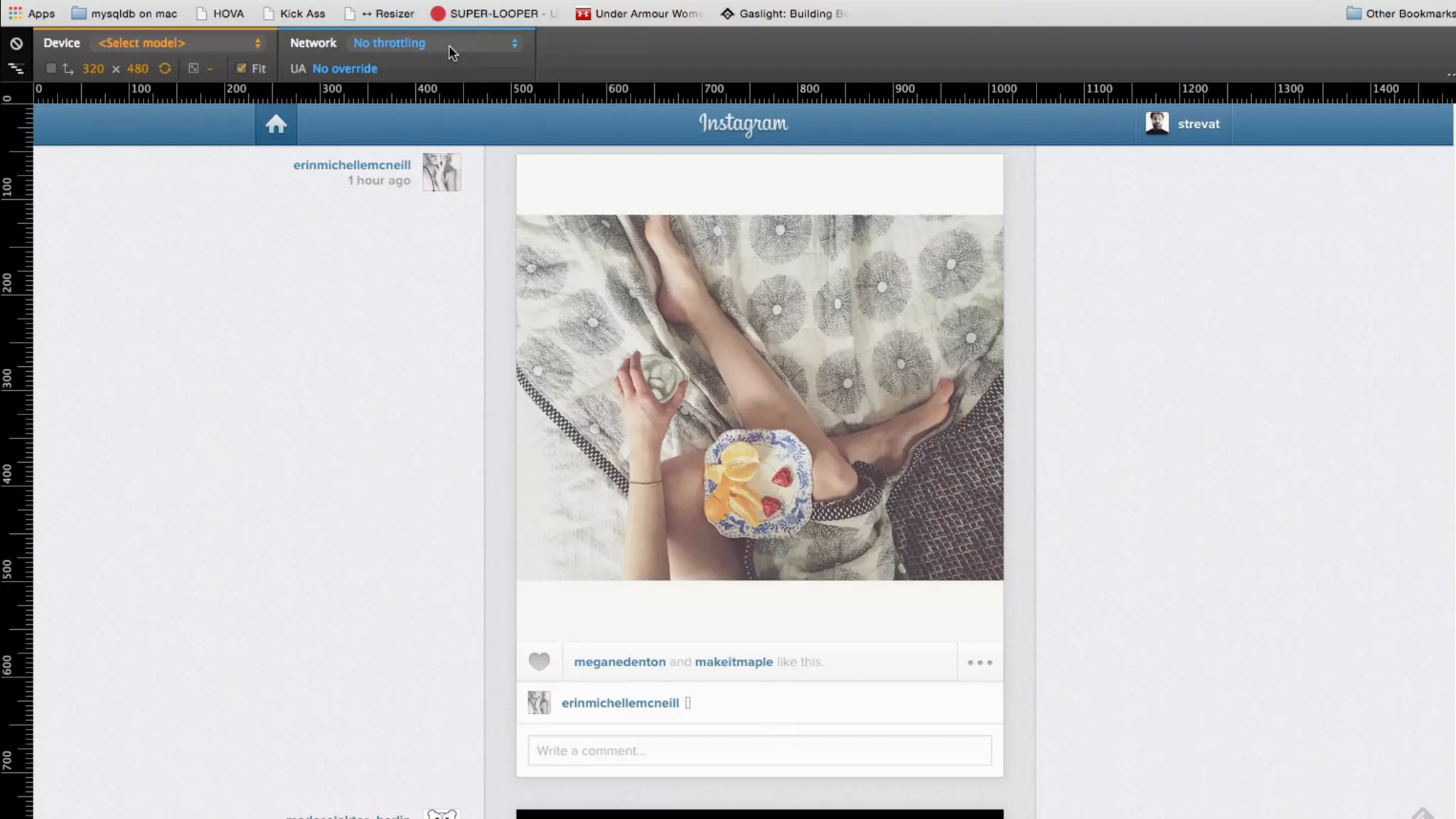Screen dimensions: 1456x819
Task: Open the media queries inspector icon
Action: point(16,69)
